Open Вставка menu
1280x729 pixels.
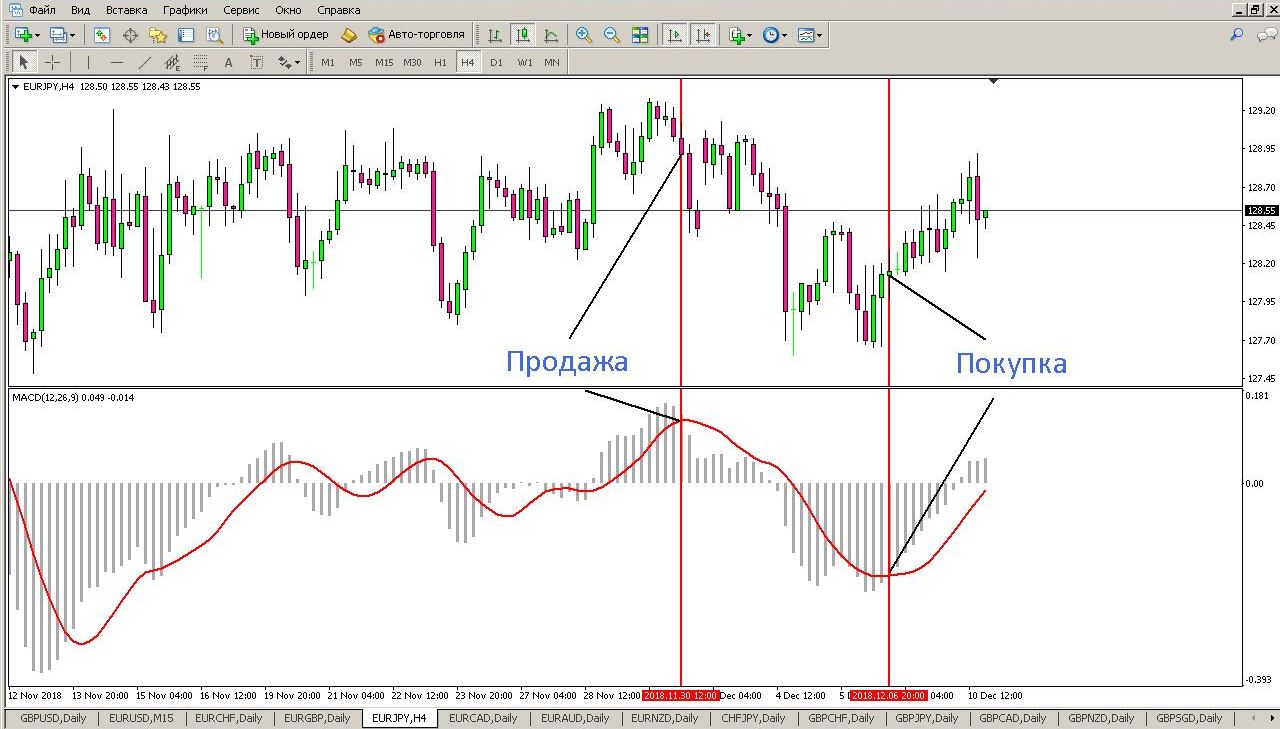[x=127, y=10]
